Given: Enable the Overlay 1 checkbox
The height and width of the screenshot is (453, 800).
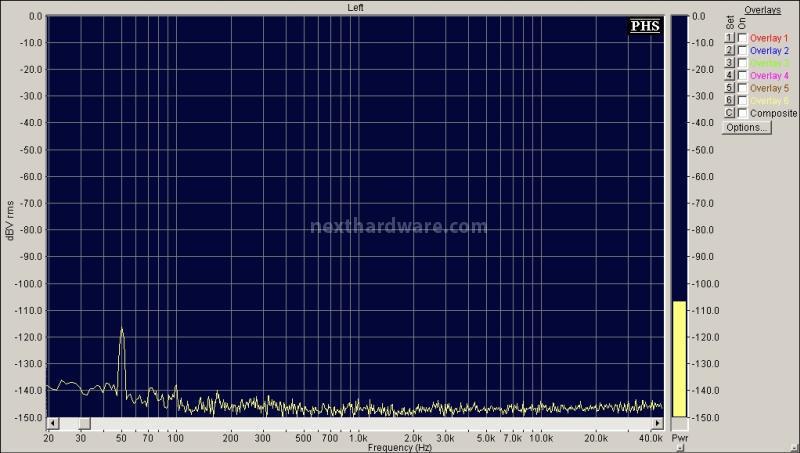Looking at the screenshot, I should click(x=742, y=38).
